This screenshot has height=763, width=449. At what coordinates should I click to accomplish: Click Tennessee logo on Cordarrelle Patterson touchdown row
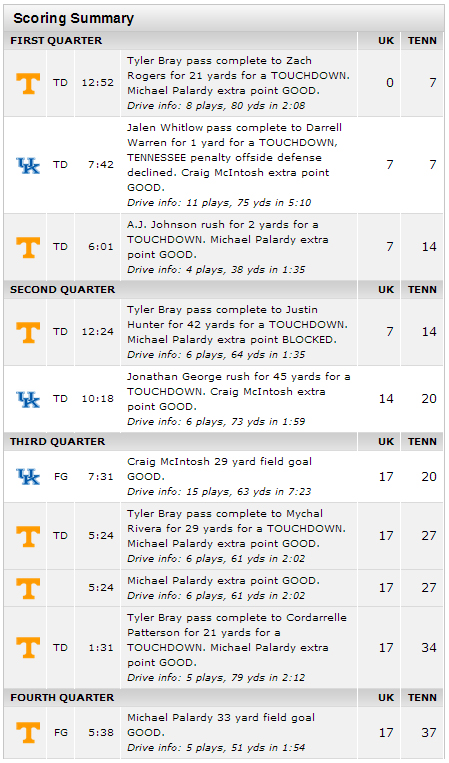pyautogui.click(x=28, y=648)
